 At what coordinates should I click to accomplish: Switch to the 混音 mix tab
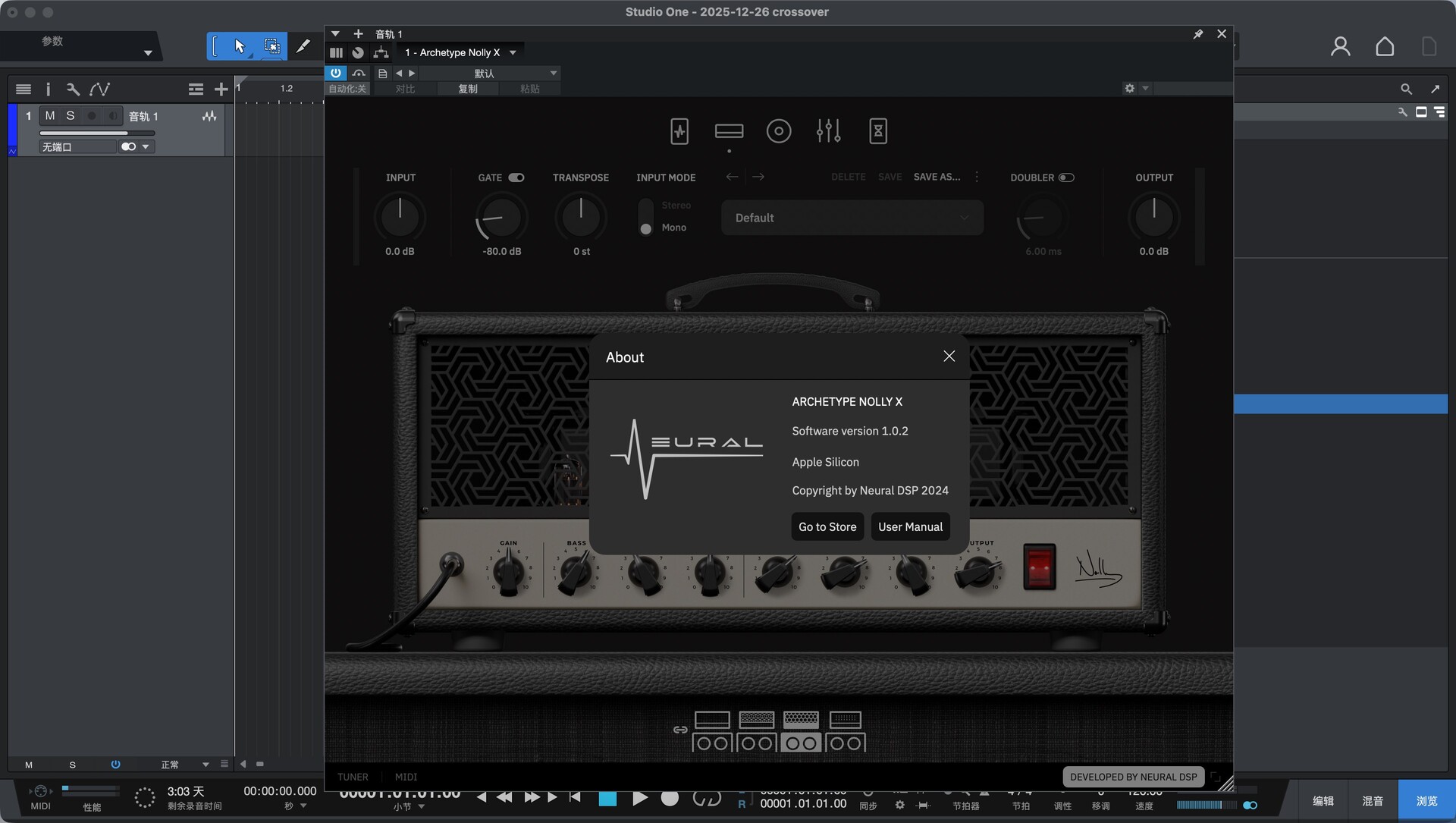click(x=1372, y=801)
